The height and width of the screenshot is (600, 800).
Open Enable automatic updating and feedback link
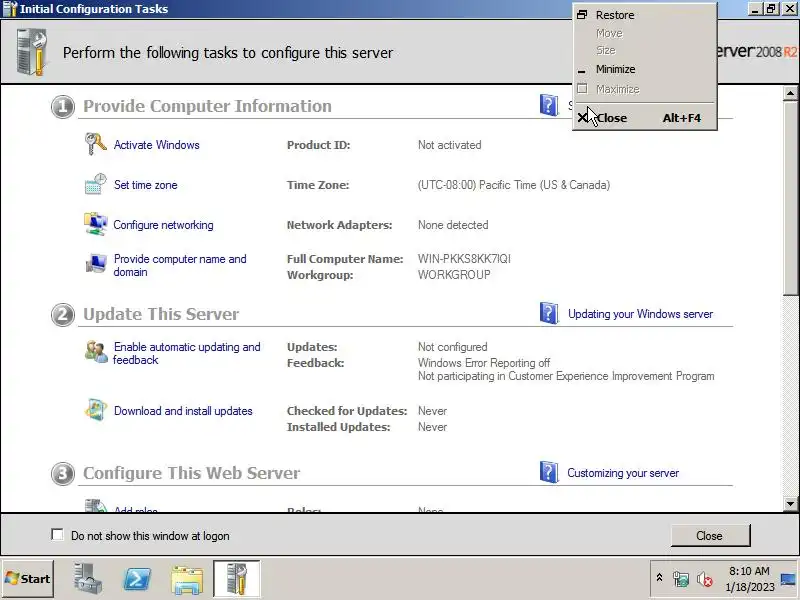tap(186, 353)
